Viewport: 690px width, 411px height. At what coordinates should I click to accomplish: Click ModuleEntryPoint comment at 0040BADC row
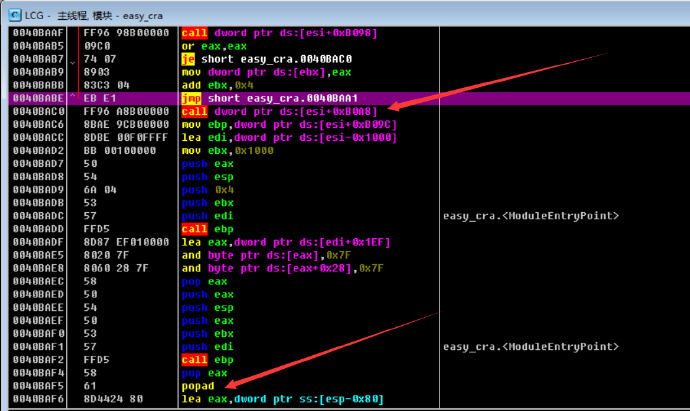tap(531, 216)
